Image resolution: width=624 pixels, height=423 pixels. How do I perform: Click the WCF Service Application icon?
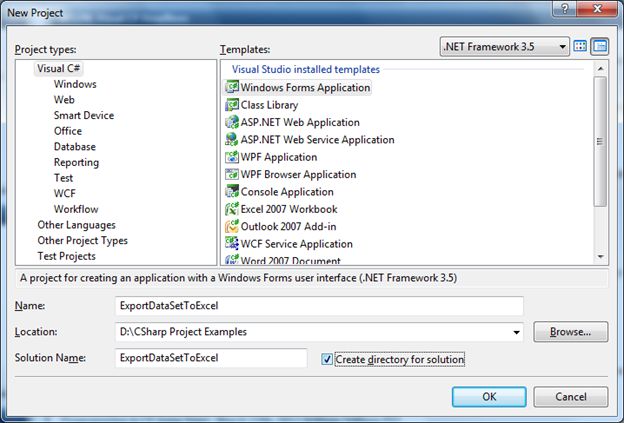(x=232, y=244)
